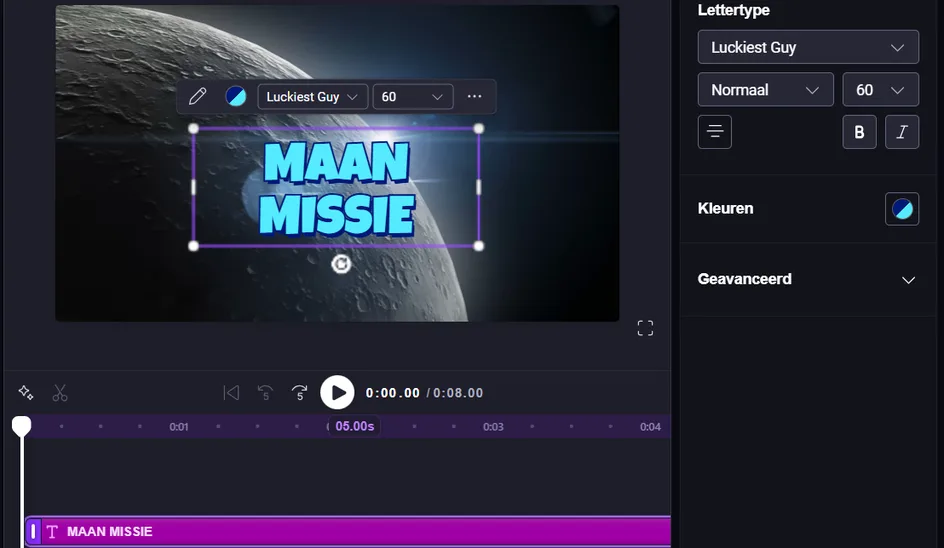Open Luckiest Guy dropdown in Lettertype panel
This screenshot has height=548, width=944.
tap(808, 47)
